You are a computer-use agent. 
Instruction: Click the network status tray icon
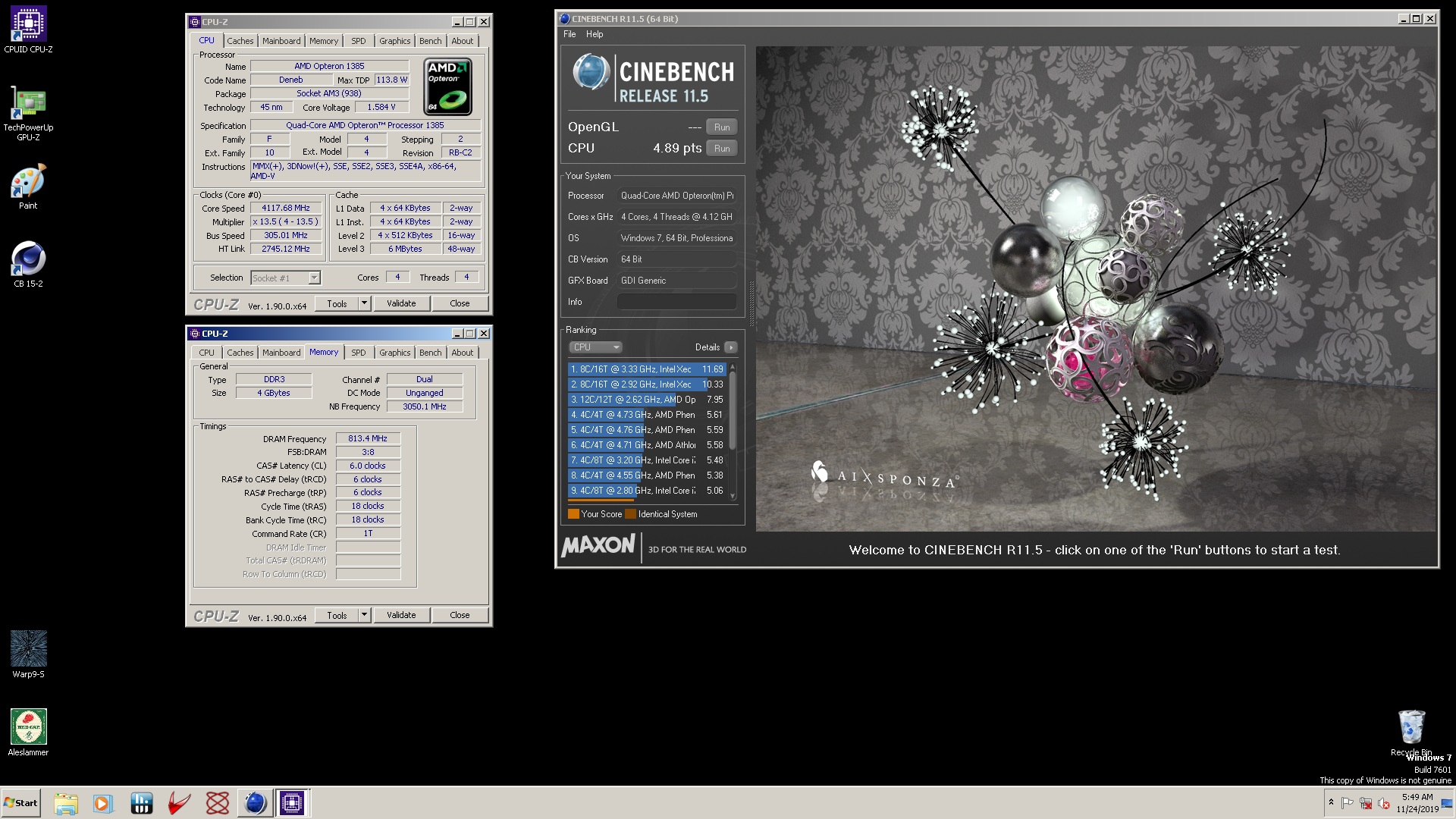[x=1366, y=803]
